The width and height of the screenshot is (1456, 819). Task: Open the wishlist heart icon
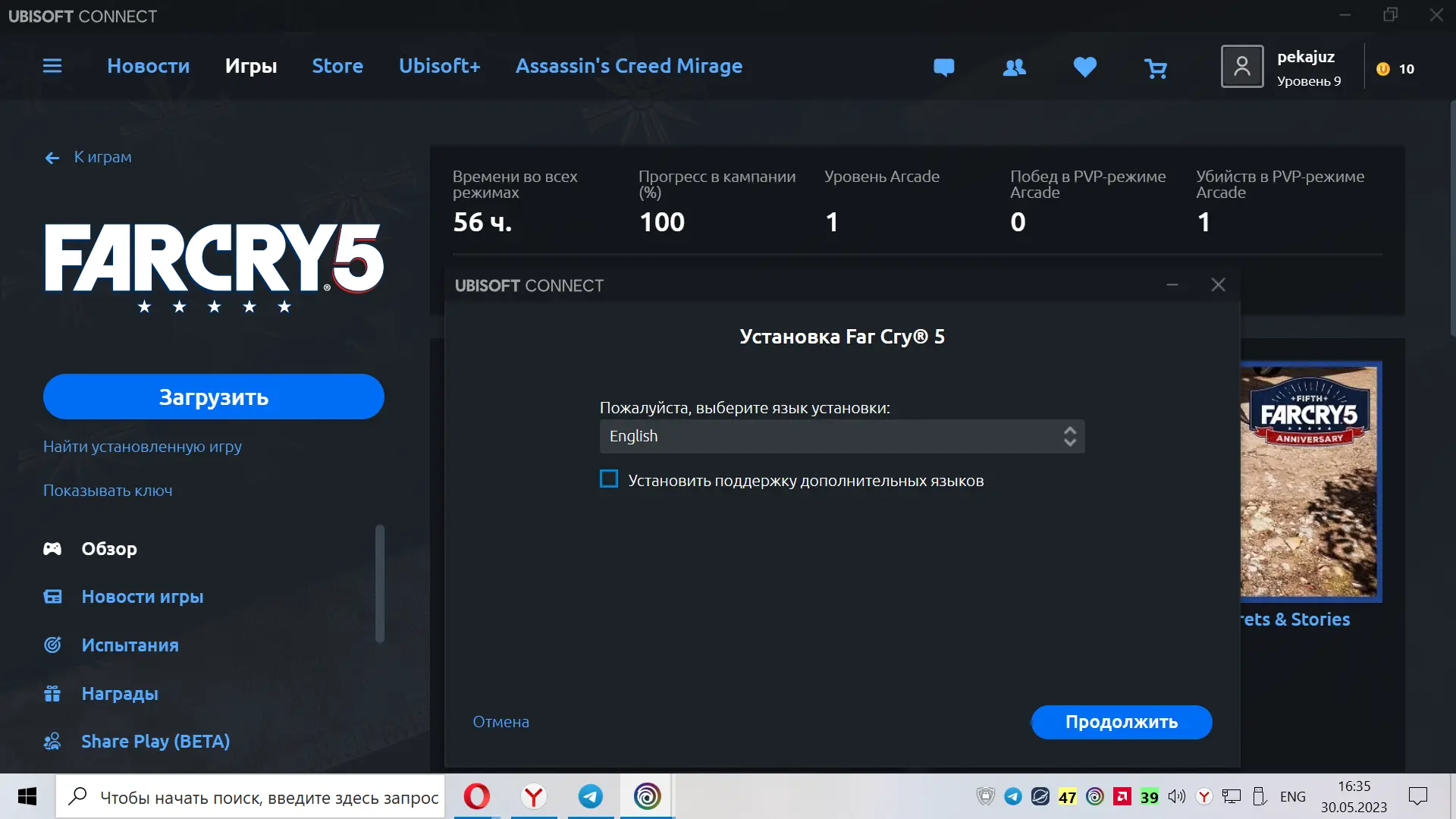[x=1084, y=67]
